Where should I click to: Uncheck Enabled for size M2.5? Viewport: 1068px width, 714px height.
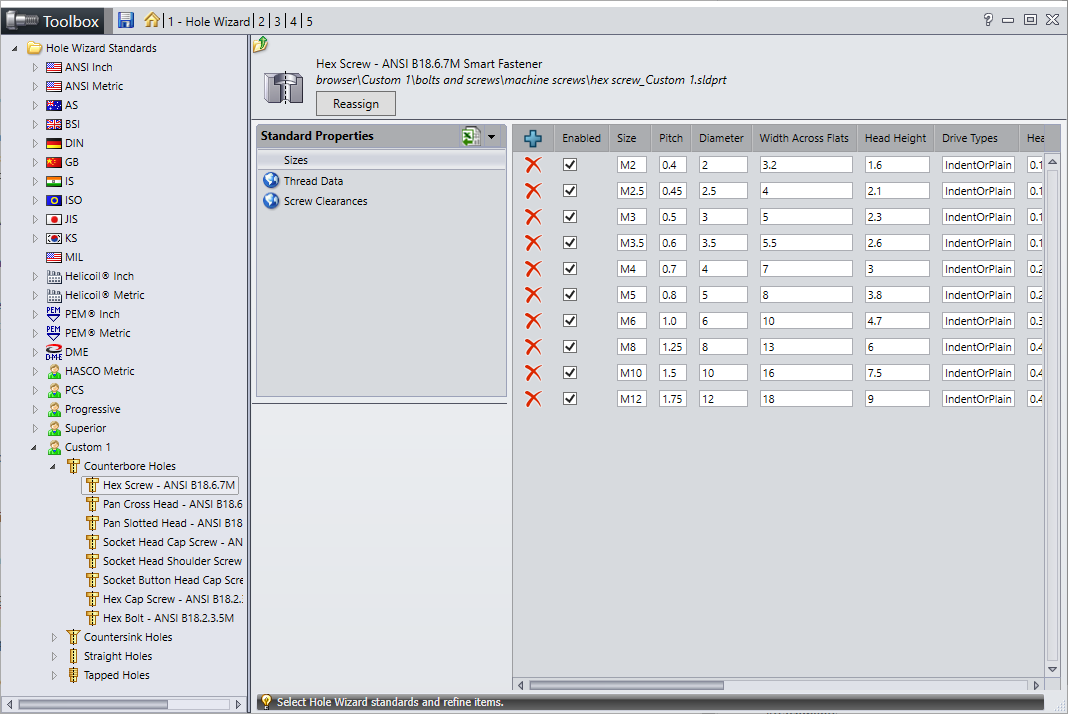(570, 191)
